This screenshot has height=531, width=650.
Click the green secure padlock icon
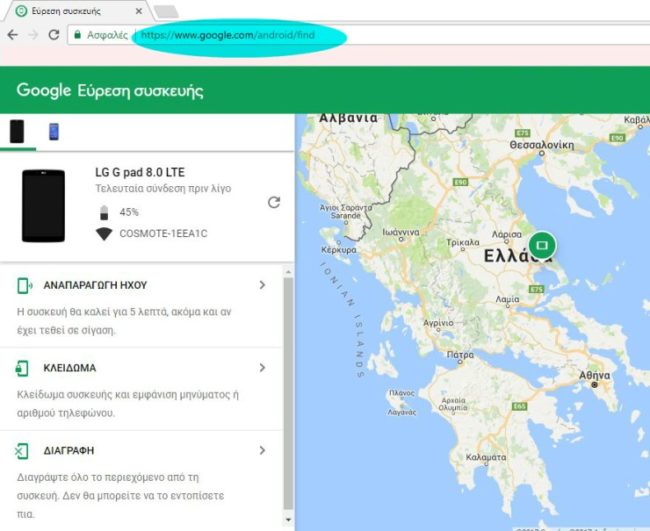pyautogui.click(x=77, y=34)
